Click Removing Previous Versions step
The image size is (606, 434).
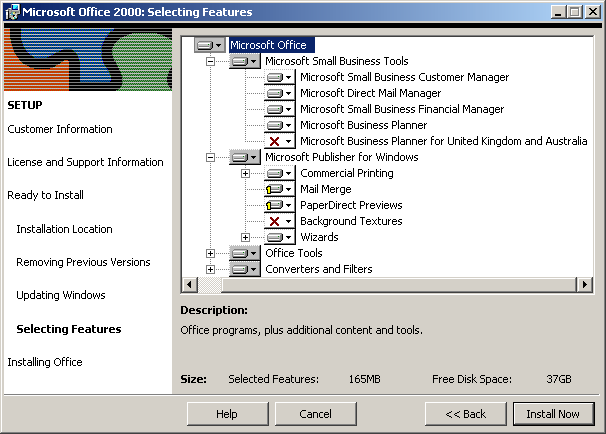point(83,262)
